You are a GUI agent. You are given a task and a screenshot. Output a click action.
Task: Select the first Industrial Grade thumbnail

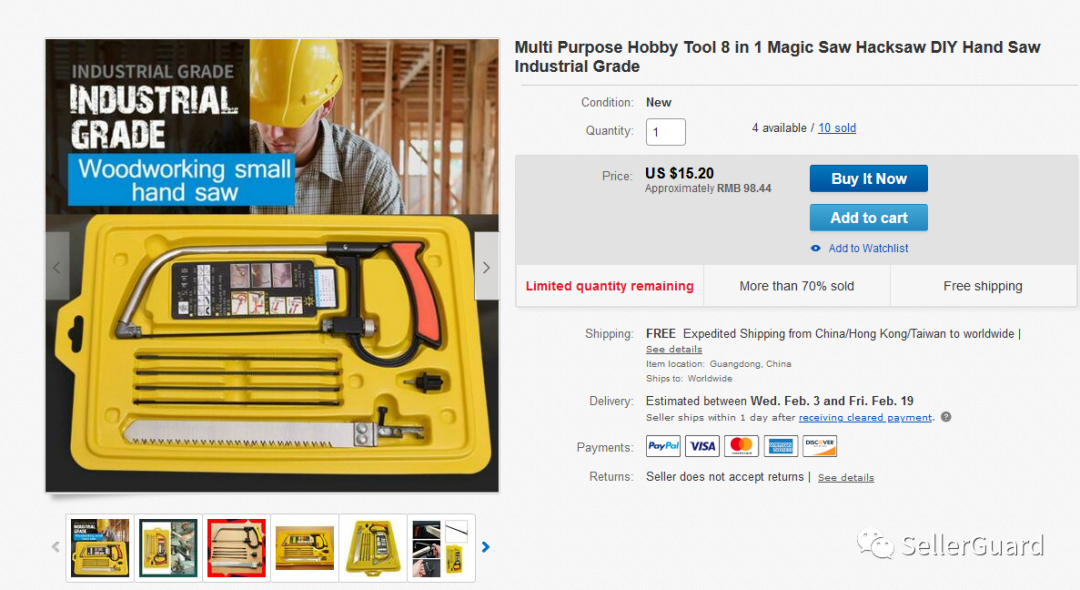pos(100,548)
